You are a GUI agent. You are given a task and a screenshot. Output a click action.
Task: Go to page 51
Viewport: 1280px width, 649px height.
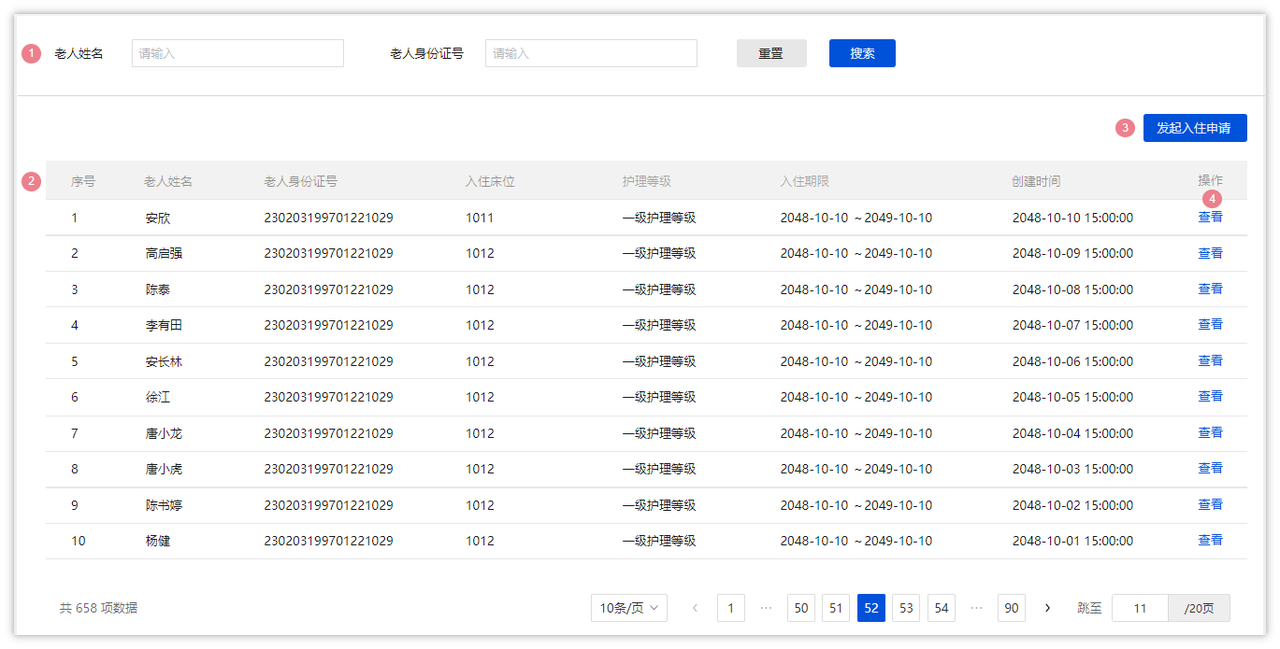[x=836, y=608]
